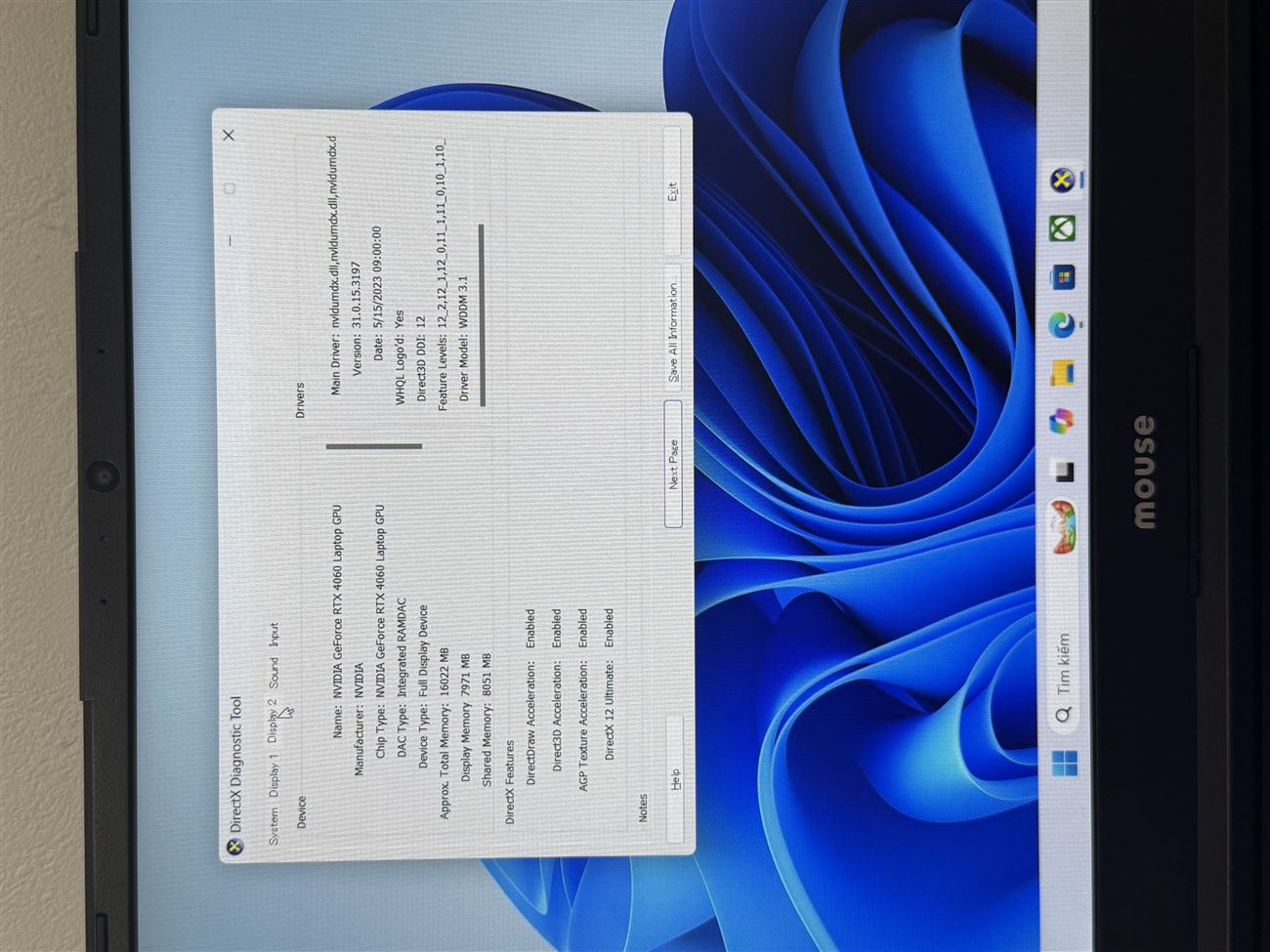Click the Direct3D DDI value 12
The image size is (1270, 952).
(421, 321)
